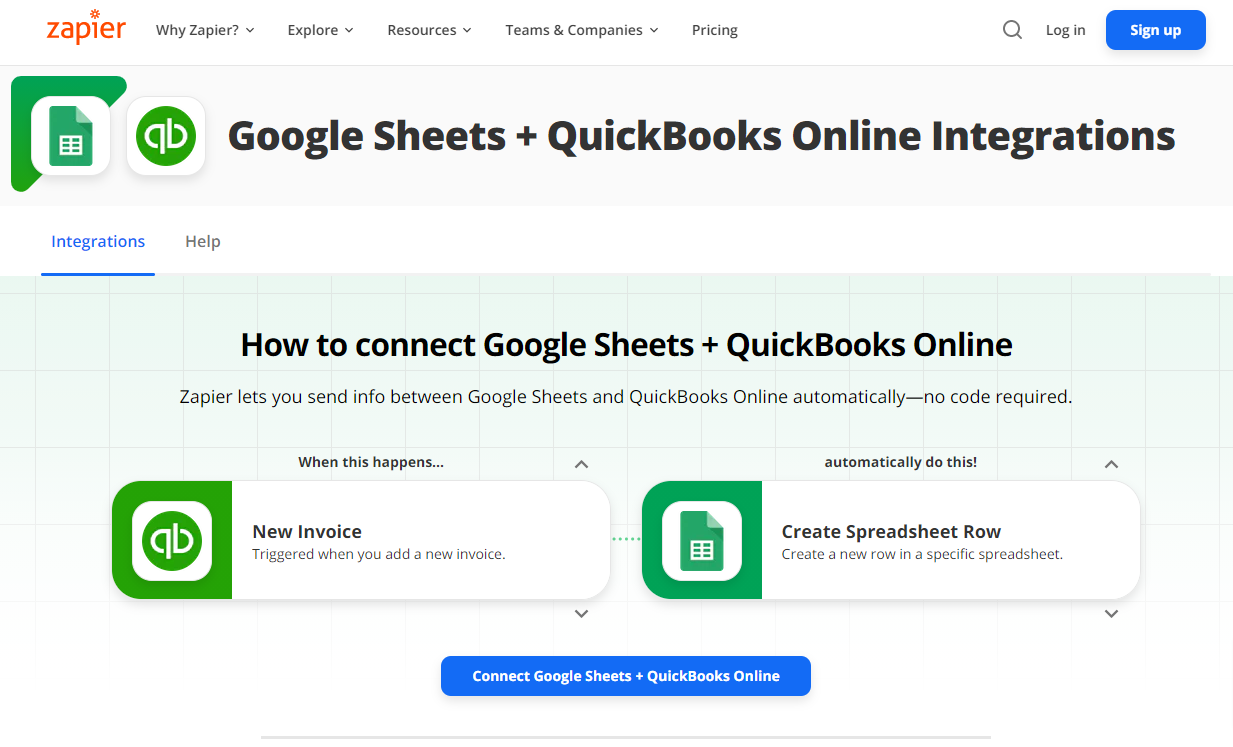Go to the Pricing page

[x=715, y=30]
